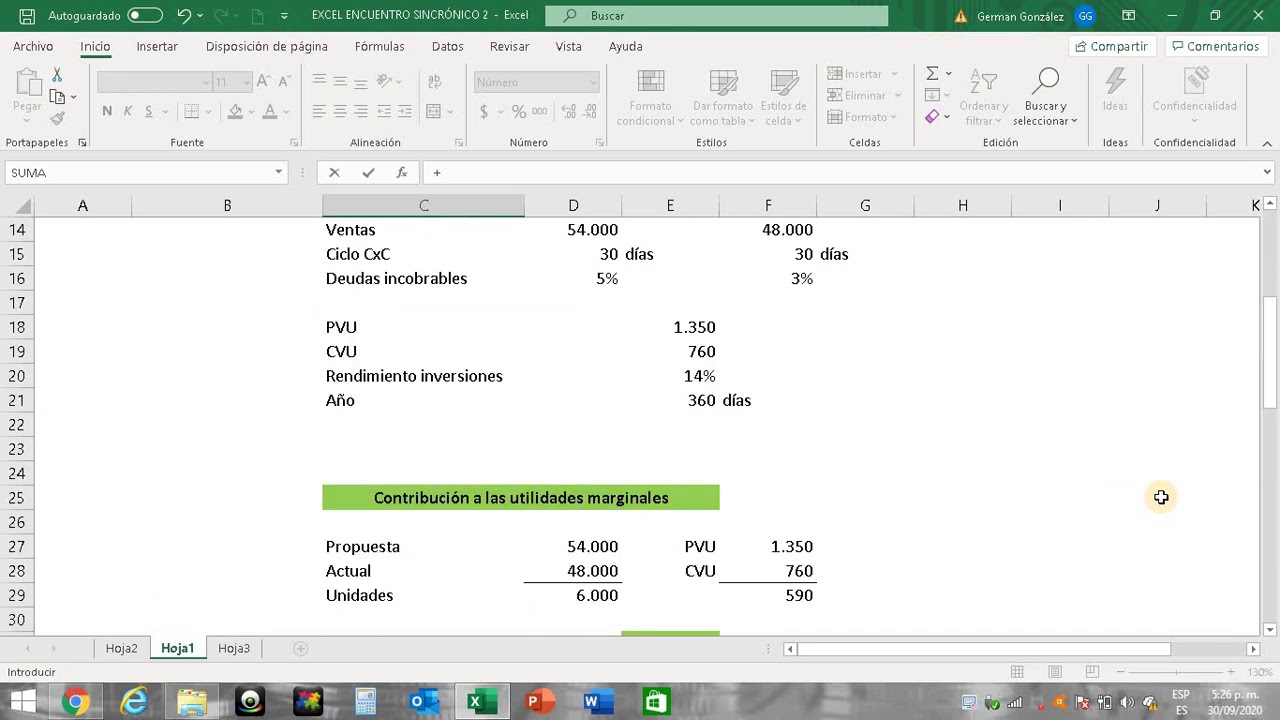Click the cell borders icon
Viewport: 1280px width, 720px height.
click(192, 111)
